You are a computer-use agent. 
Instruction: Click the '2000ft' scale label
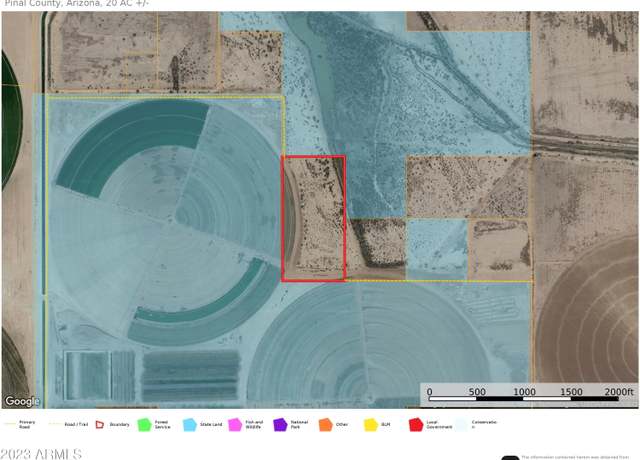click(619, 391)
